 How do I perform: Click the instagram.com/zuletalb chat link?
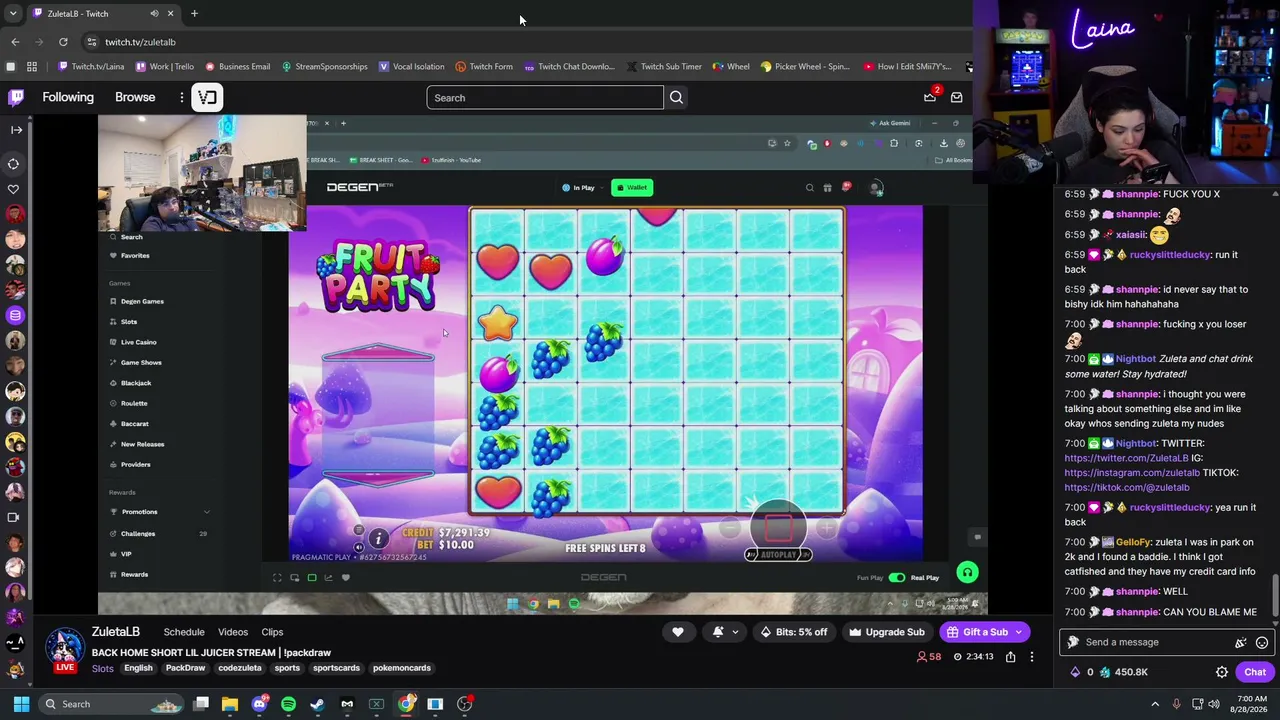pos(1132,473)
